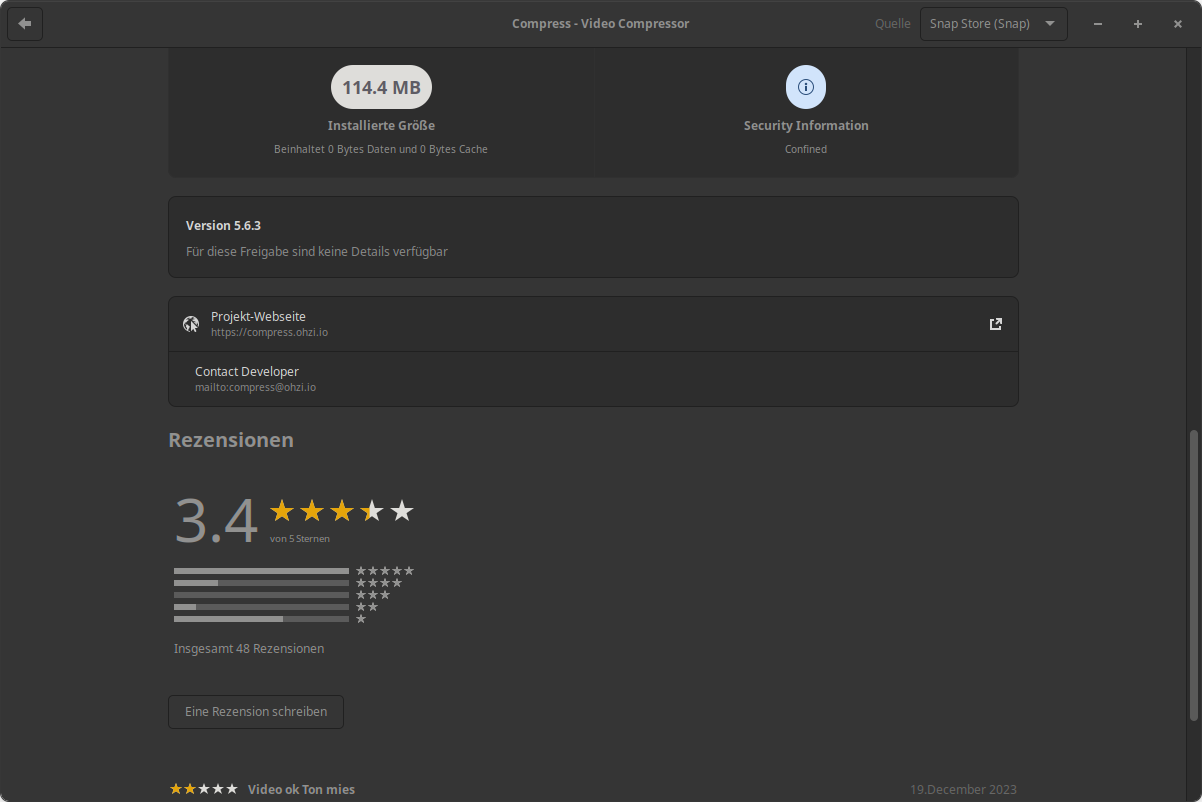Click the two-star rating of the first review
1202x802 pixels.
(x=204, y=789)
